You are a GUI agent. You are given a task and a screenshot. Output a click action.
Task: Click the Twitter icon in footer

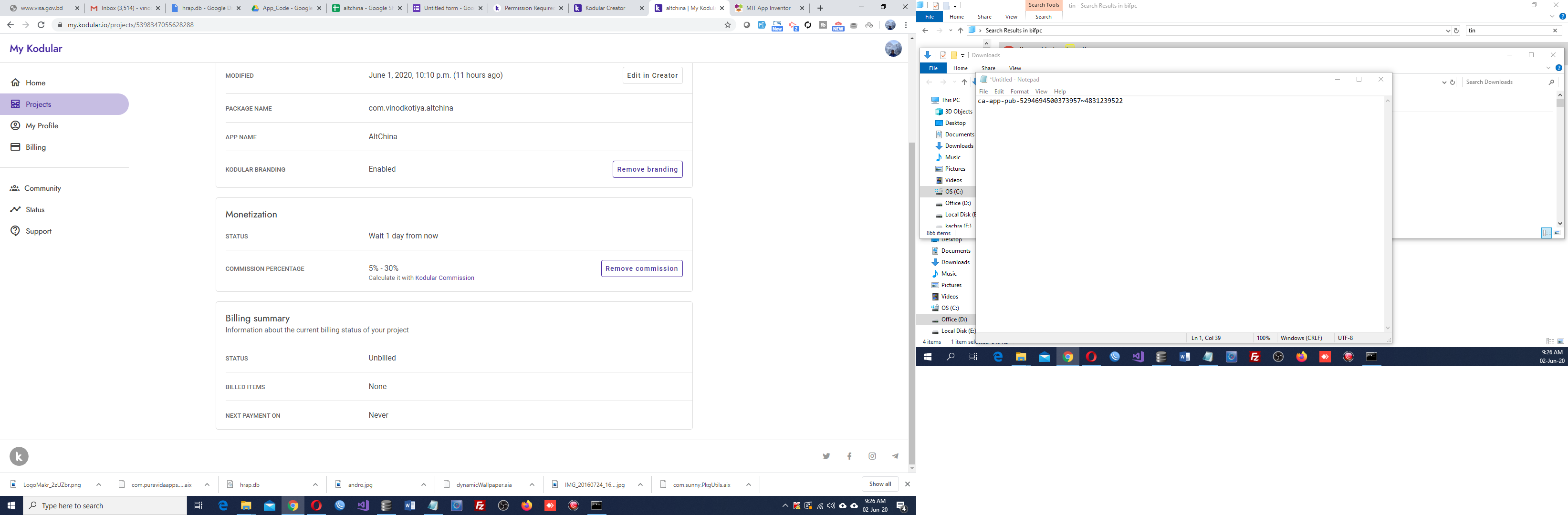826,456
